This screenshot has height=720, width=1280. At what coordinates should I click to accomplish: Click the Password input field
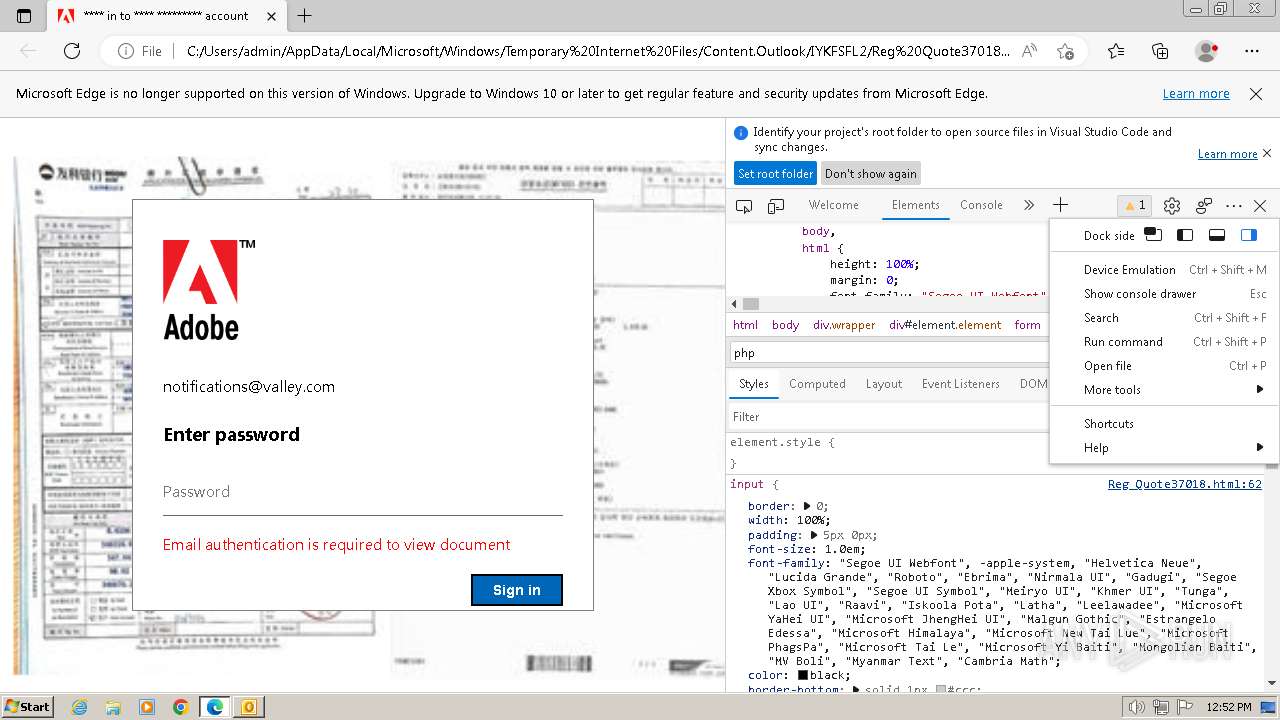coord(363,492)
